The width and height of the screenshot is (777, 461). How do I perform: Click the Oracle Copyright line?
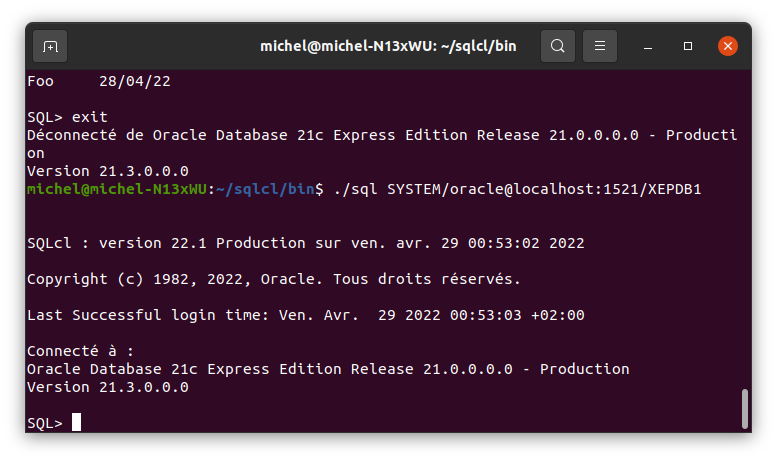pos(273,279)
